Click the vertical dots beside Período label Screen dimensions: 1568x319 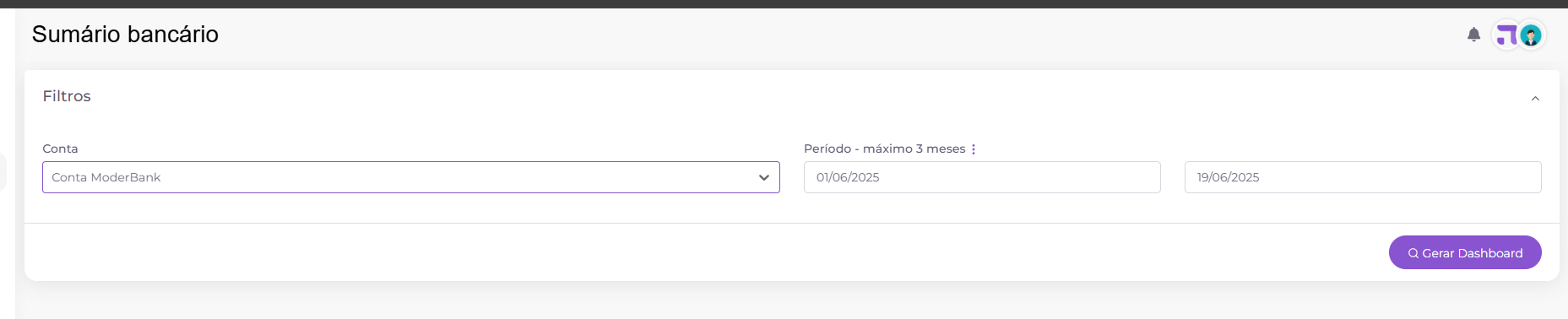click(974, 149)
